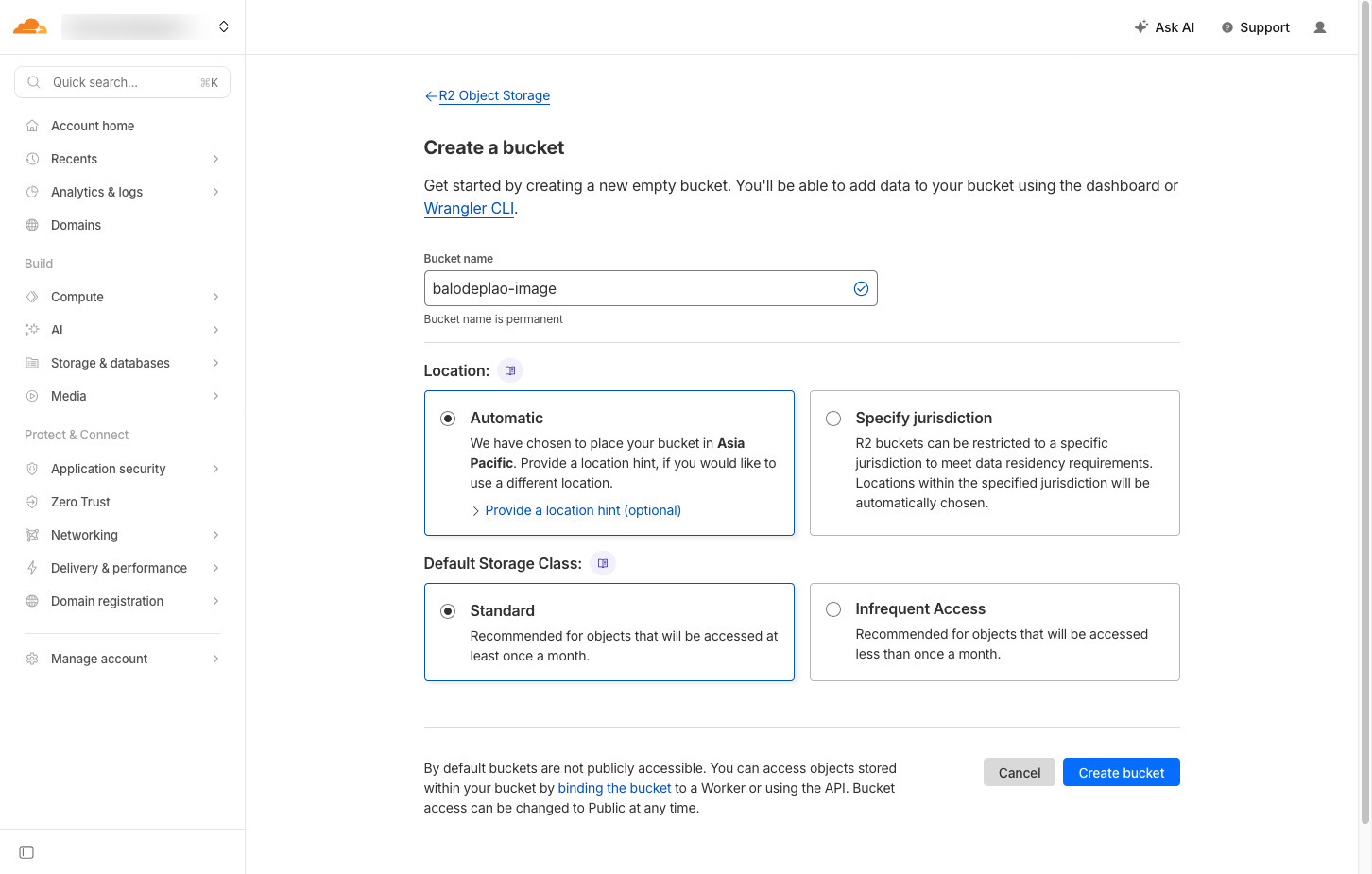
Task: Open the user profile icon
Action: [1319, 27]
